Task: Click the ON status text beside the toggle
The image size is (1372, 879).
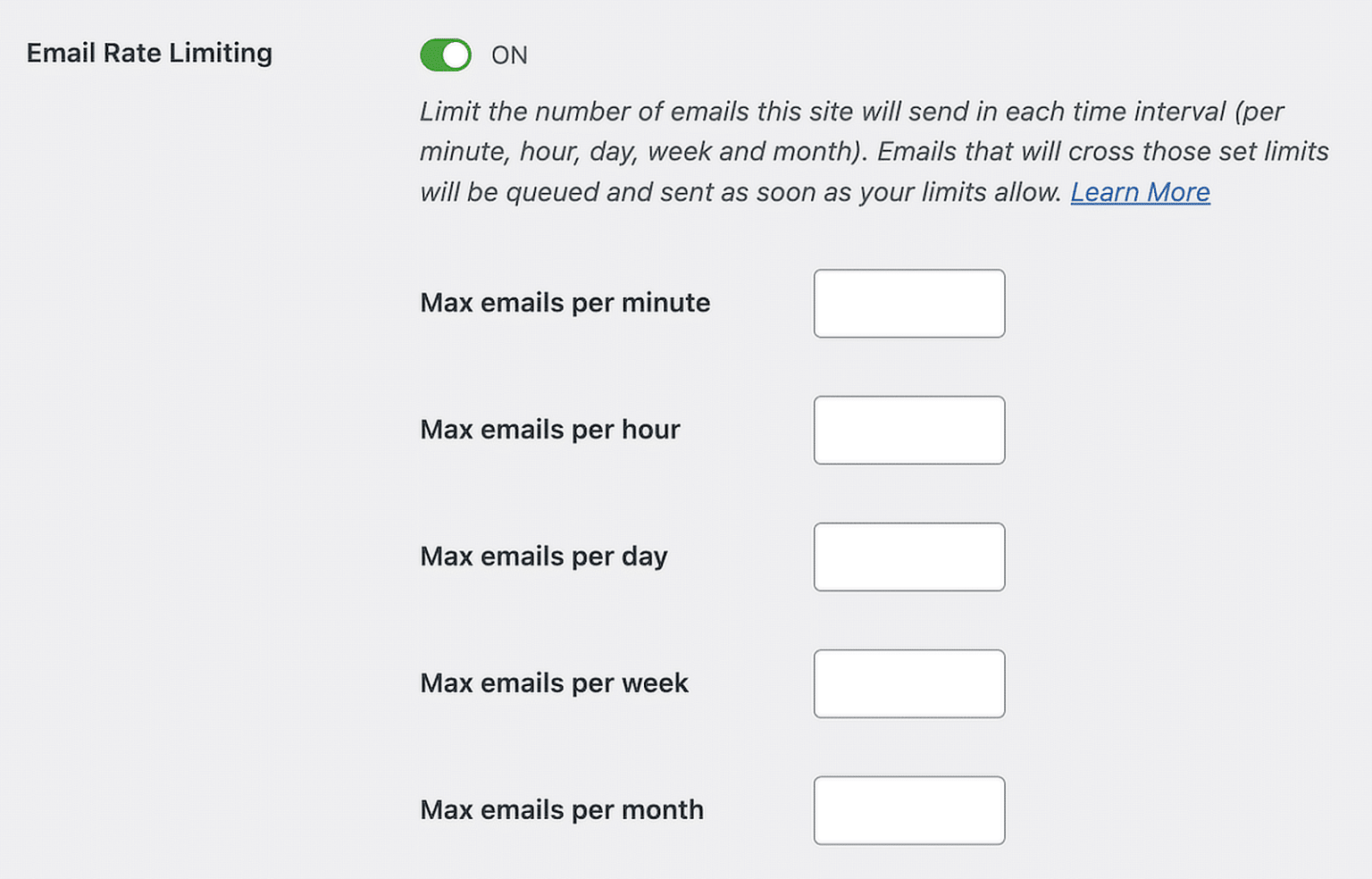Action: click(510, 54)
